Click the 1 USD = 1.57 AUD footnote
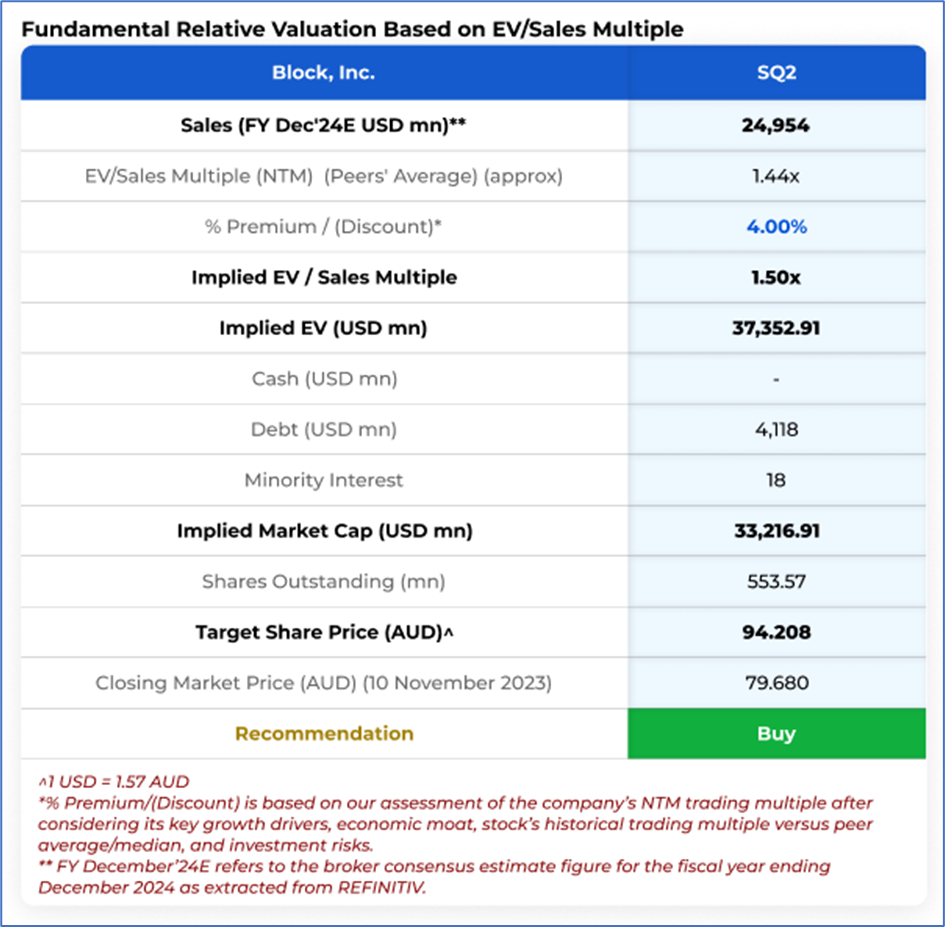Screen dimensions: 945x927 (x=113, y=781)
